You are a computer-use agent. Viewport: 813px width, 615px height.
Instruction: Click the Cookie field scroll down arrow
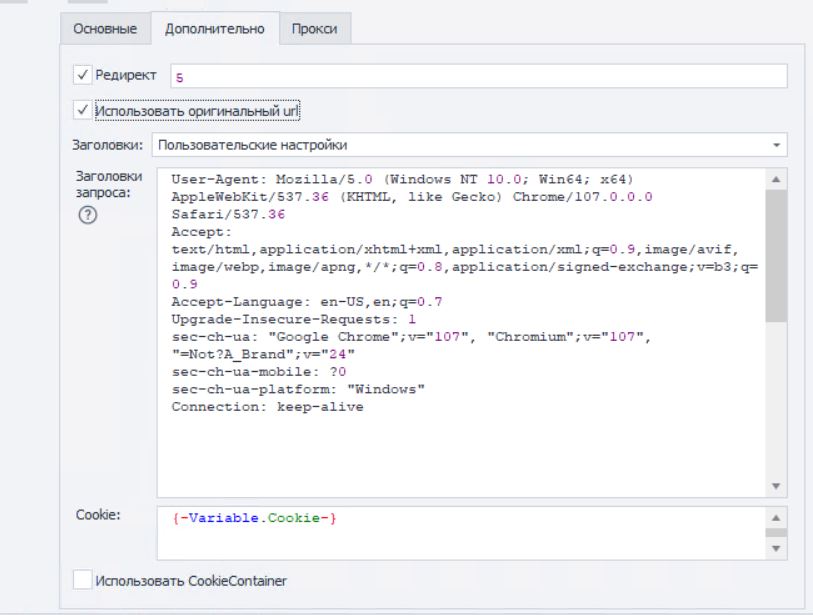pos(777,549)
